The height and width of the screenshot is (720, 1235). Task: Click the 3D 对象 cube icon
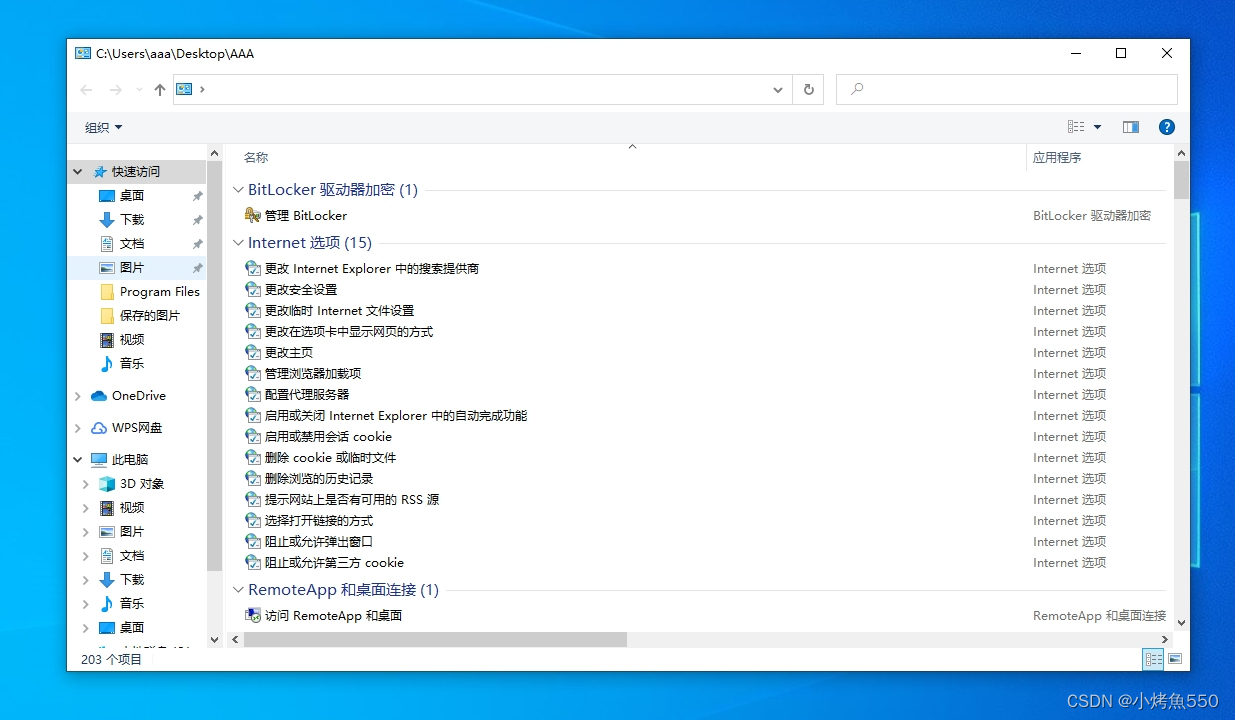pos(107,484)
